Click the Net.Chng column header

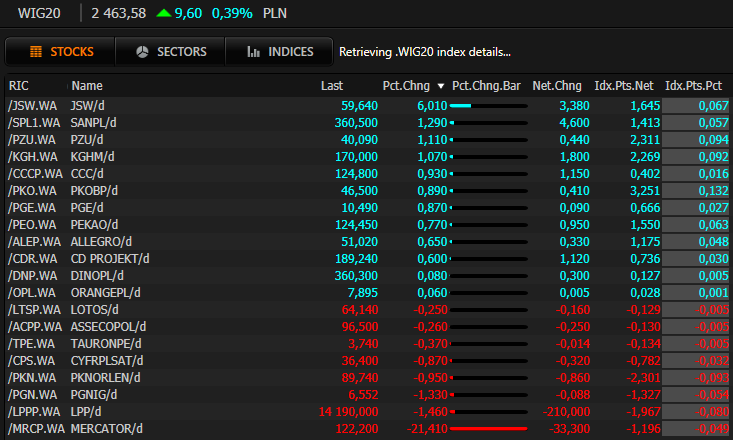(x=557, y=86)
